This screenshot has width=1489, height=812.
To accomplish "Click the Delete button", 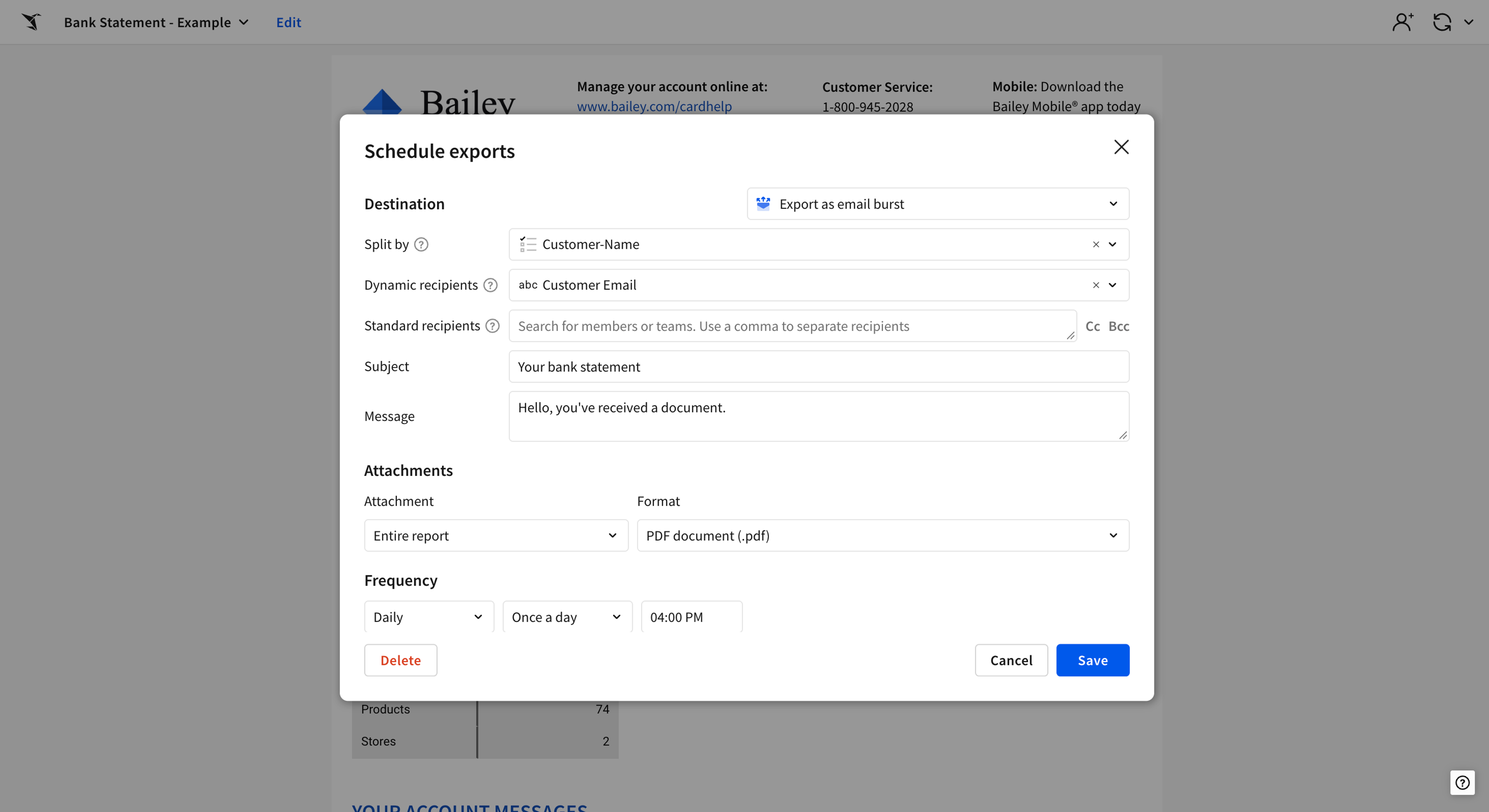I will pyautogui.click(x=401, y=660).
